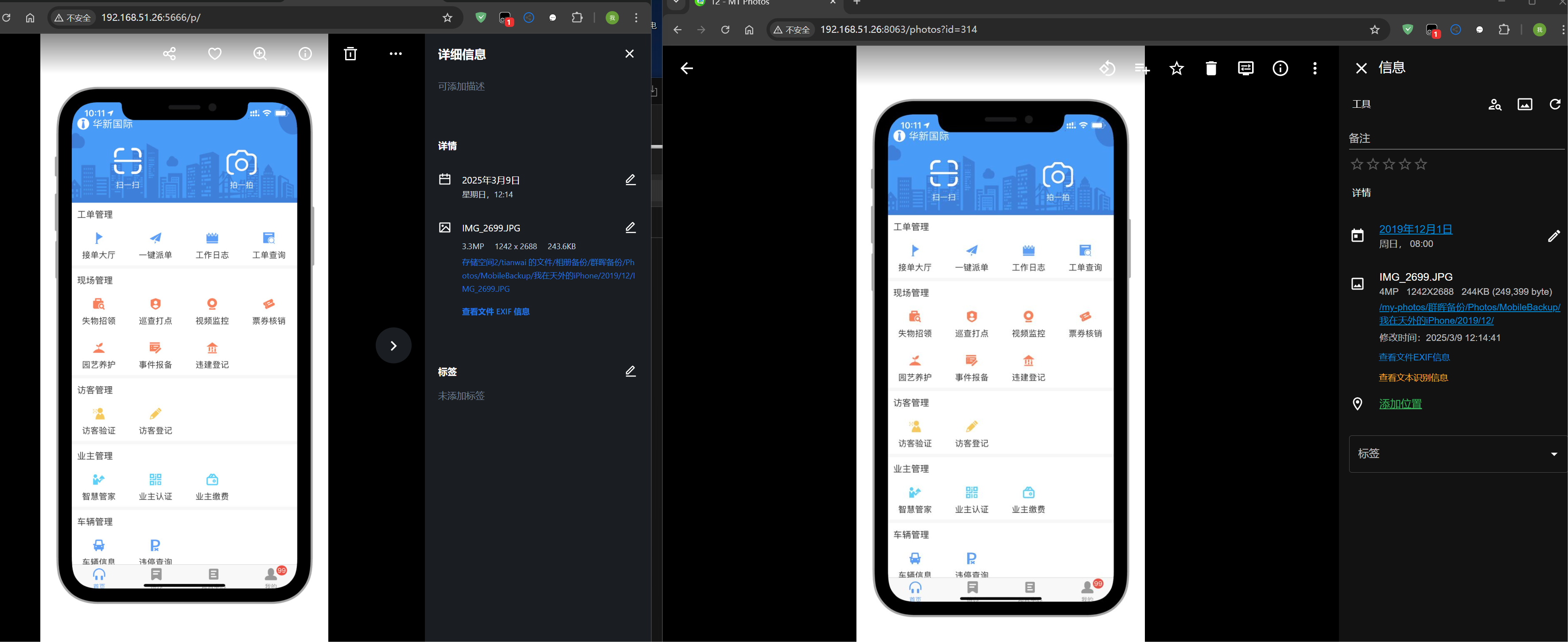Open vertical three-dot menu in MT Photos
The image size is (1568, 642).
pos(1315,68)
